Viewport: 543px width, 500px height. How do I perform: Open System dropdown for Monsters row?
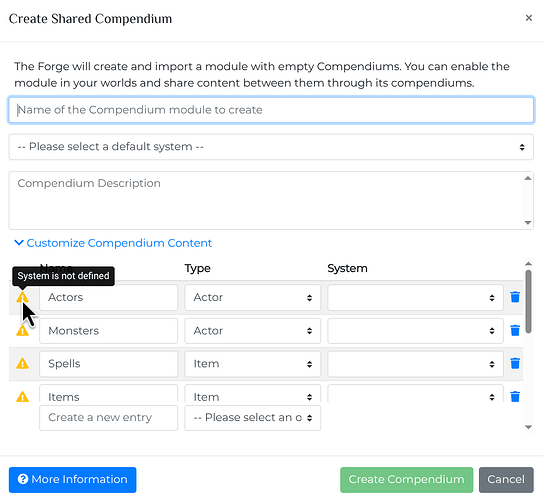[415, 331]
